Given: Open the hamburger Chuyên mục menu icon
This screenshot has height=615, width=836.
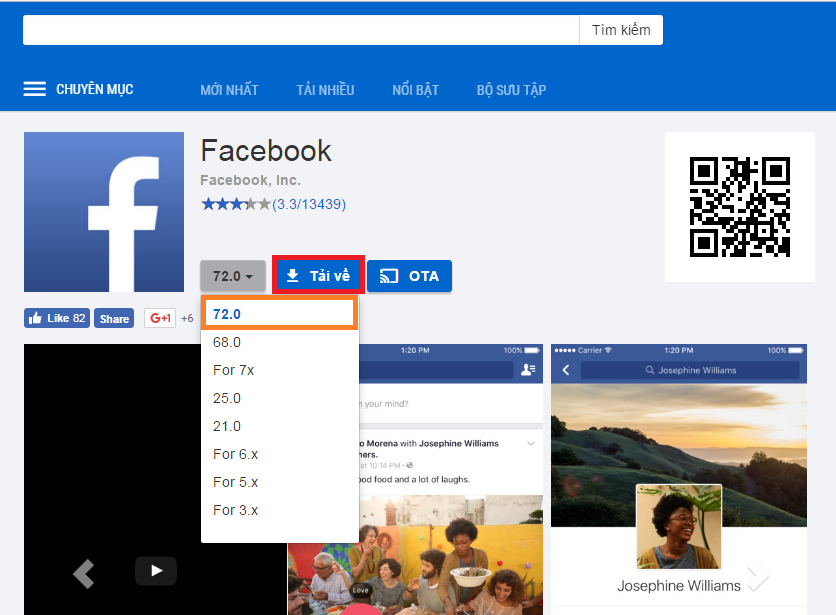Looking at the screenshot, I should tap(35, 90).
